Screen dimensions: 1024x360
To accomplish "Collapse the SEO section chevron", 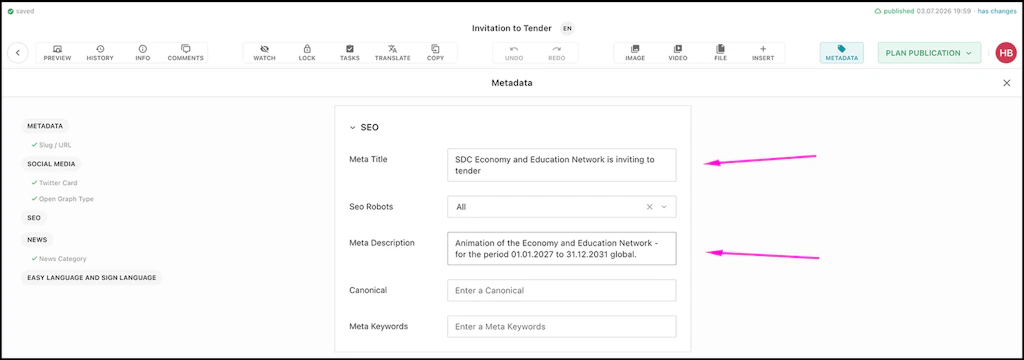I will coord(352,127).
